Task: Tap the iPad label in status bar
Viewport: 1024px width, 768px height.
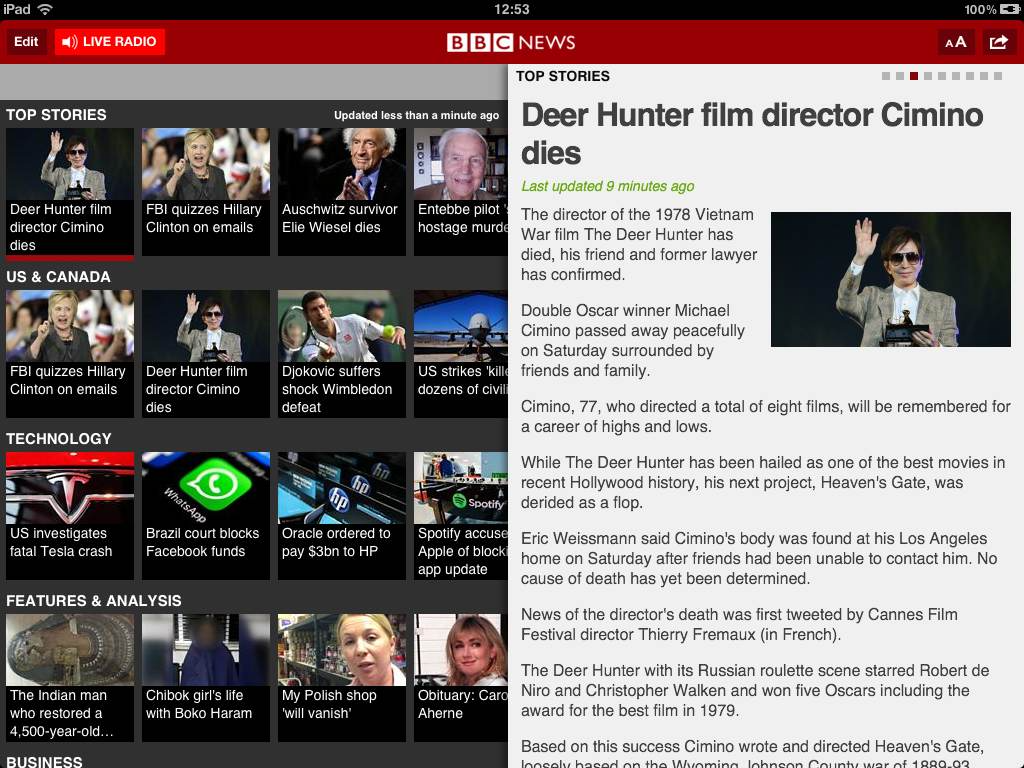Action: pos(16,9)
